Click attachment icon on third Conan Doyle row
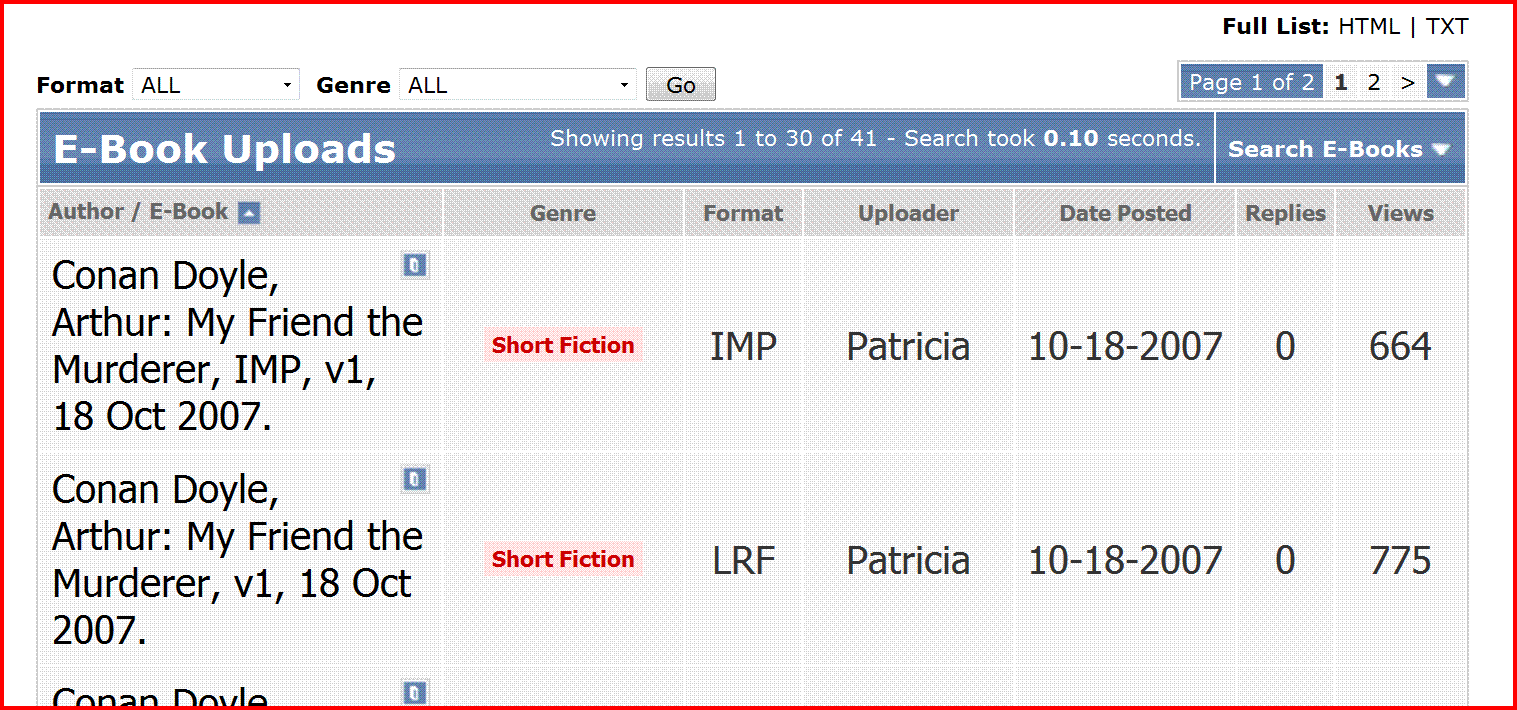The width and height of the screenshot is (1517, 710). [x=415, y=692]
